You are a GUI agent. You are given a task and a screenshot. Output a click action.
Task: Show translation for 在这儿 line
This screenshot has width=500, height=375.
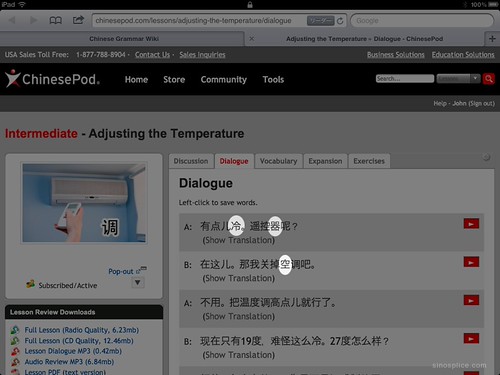coord(239,278)
